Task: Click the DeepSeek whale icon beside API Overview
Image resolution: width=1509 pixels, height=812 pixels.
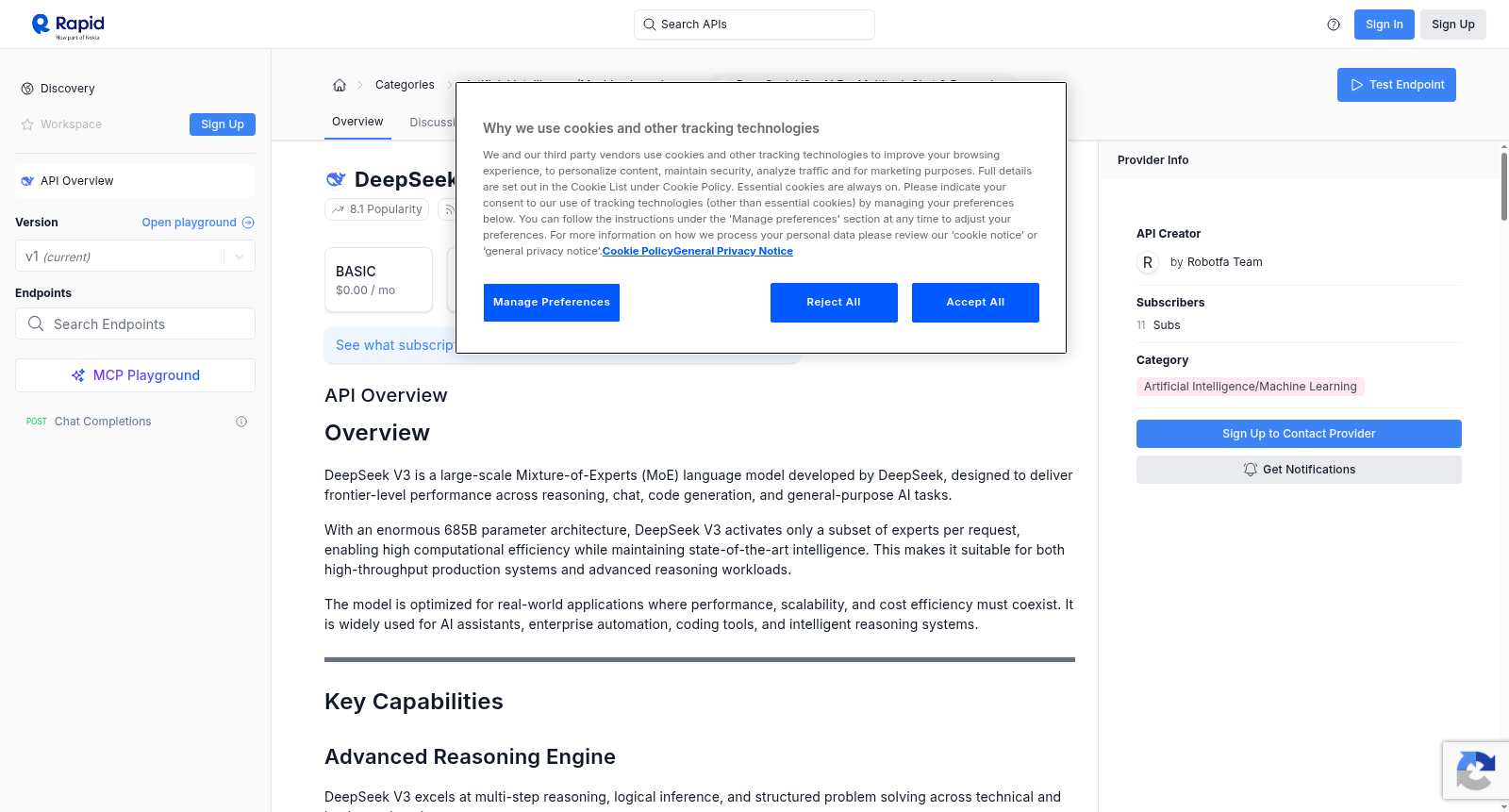Action: coord(27,181)
